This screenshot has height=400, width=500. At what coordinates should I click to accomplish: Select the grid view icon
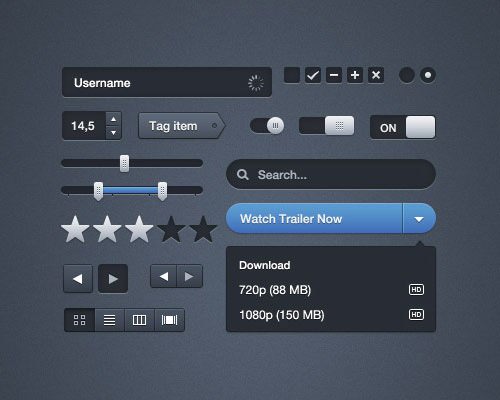click(x=79, y=320)
